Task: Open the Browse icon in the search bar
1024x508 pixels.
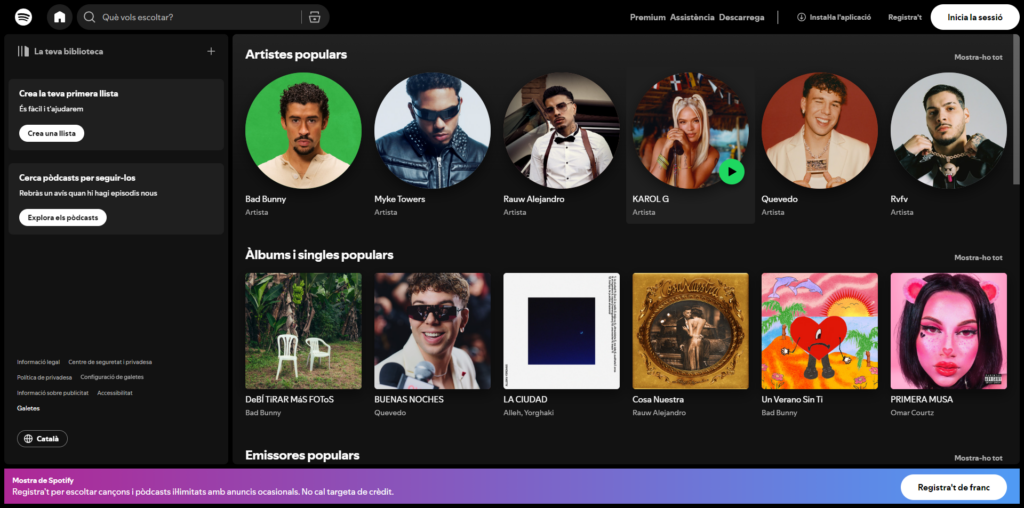Action: click(315, 17)
